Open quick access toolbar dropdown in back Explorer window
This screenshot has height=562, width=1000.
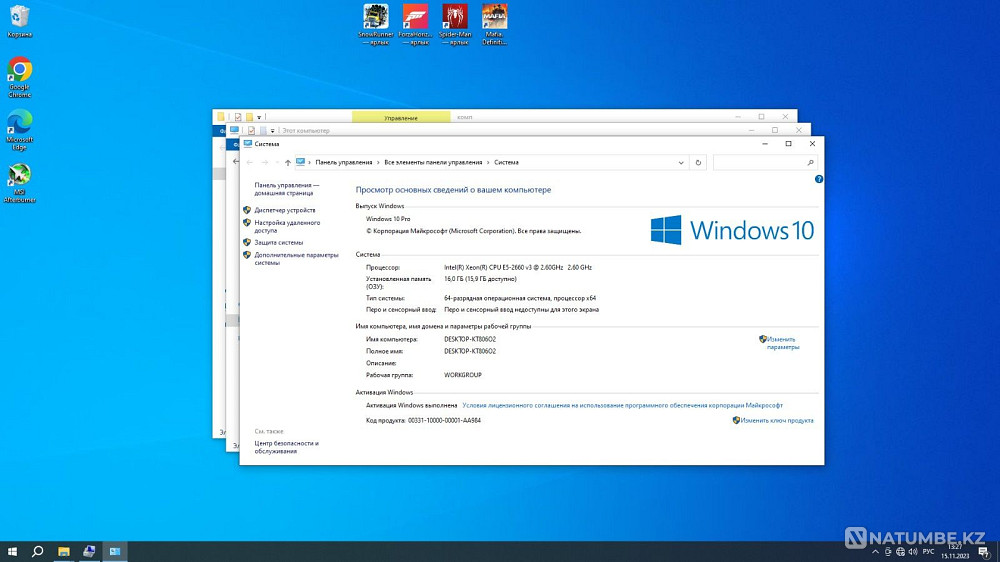259,117
